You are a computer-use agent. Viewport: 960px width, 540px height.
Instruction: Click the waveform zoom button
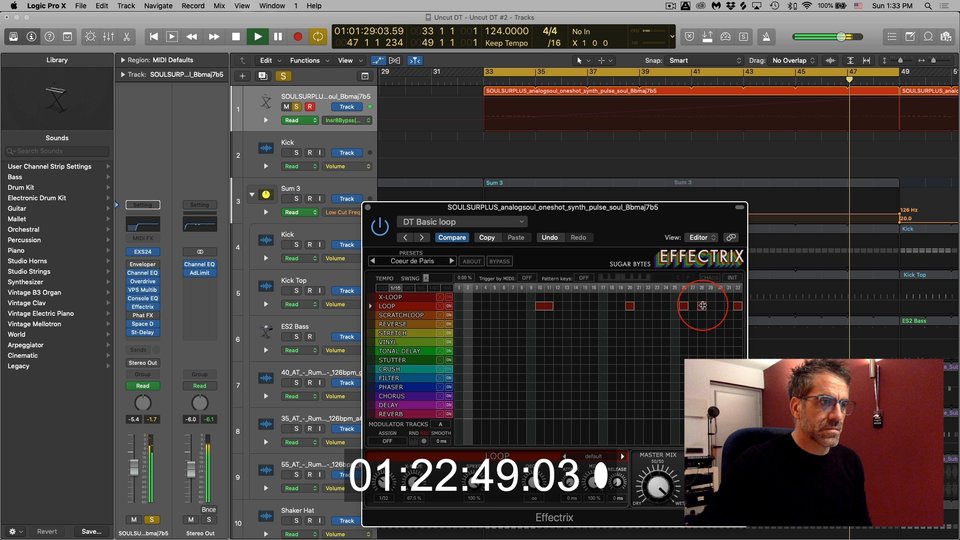pyautogui.click(x=830, y=61)
